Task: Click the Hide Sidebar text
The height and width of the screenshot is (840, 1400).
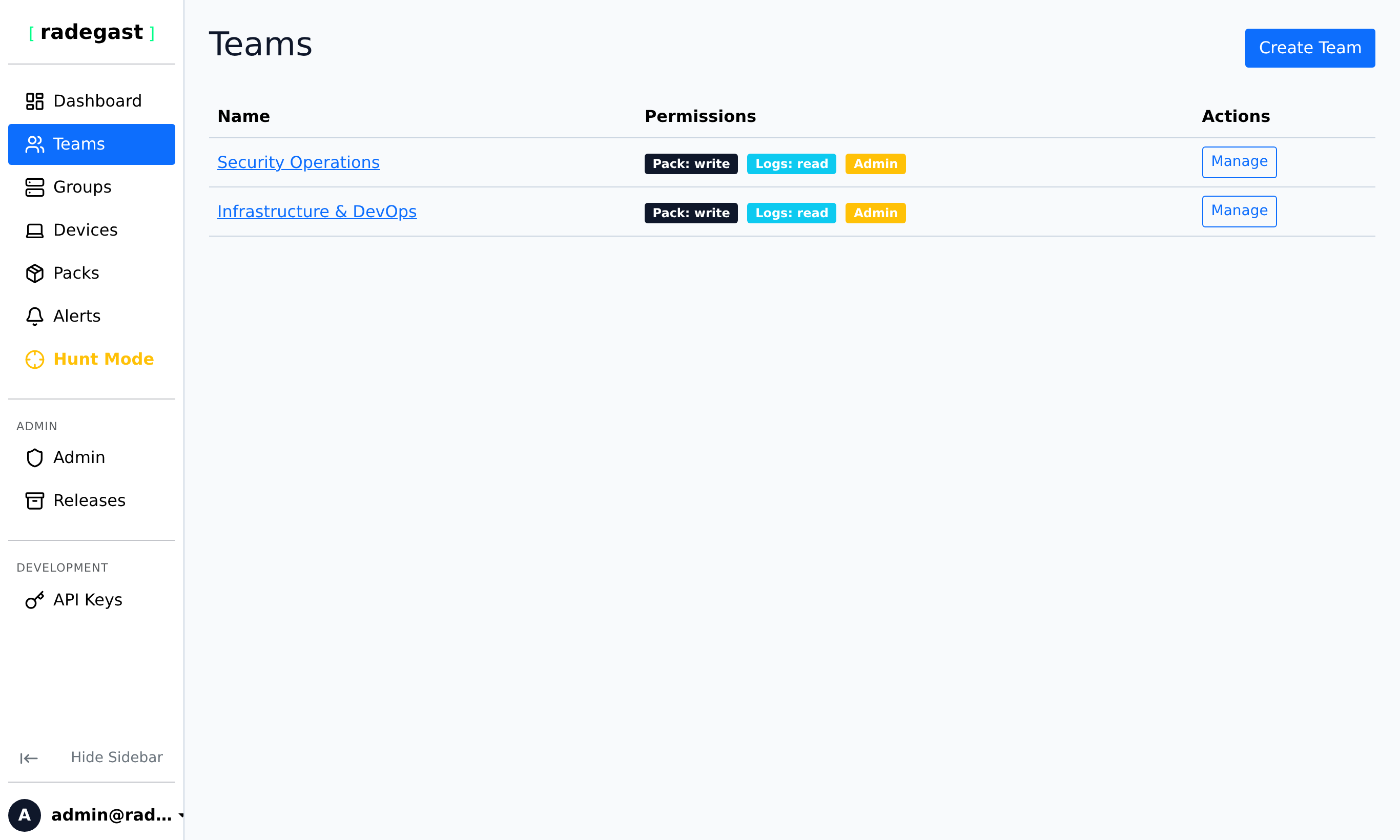Action: (x=117, y=758)
